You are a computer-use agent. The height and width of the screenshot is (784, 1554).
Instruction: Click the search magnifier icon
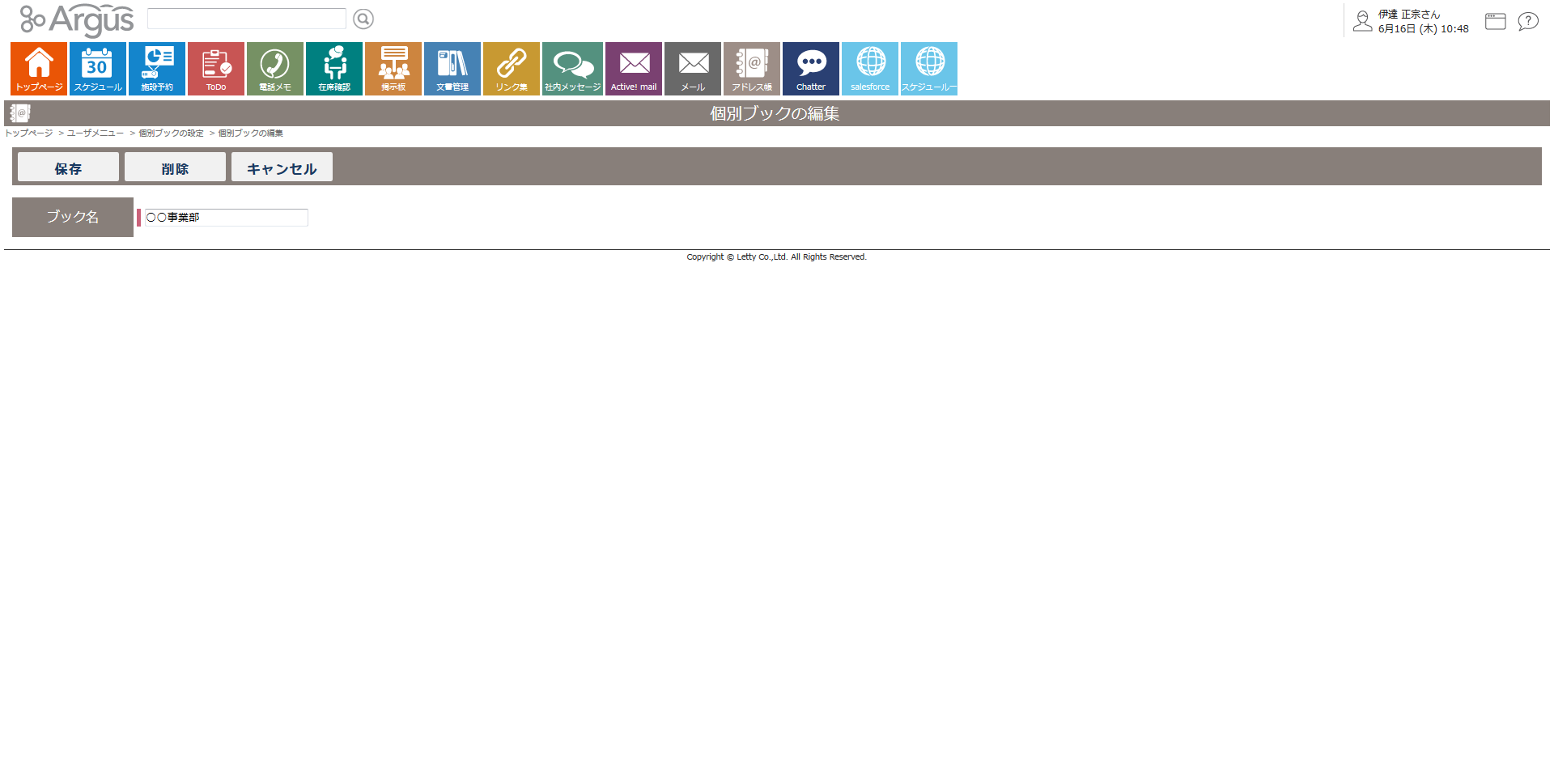pyautogui.click(x=363, y=19)
